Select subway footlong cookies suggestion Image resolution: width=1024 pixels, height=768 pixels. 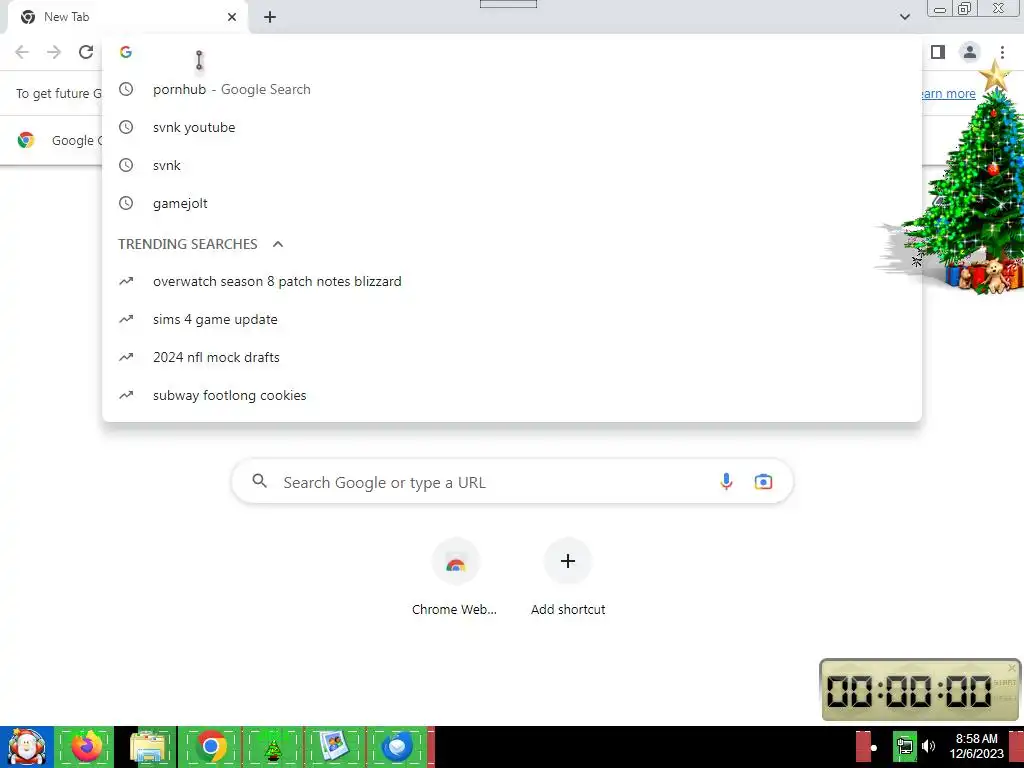pos(512,395)
